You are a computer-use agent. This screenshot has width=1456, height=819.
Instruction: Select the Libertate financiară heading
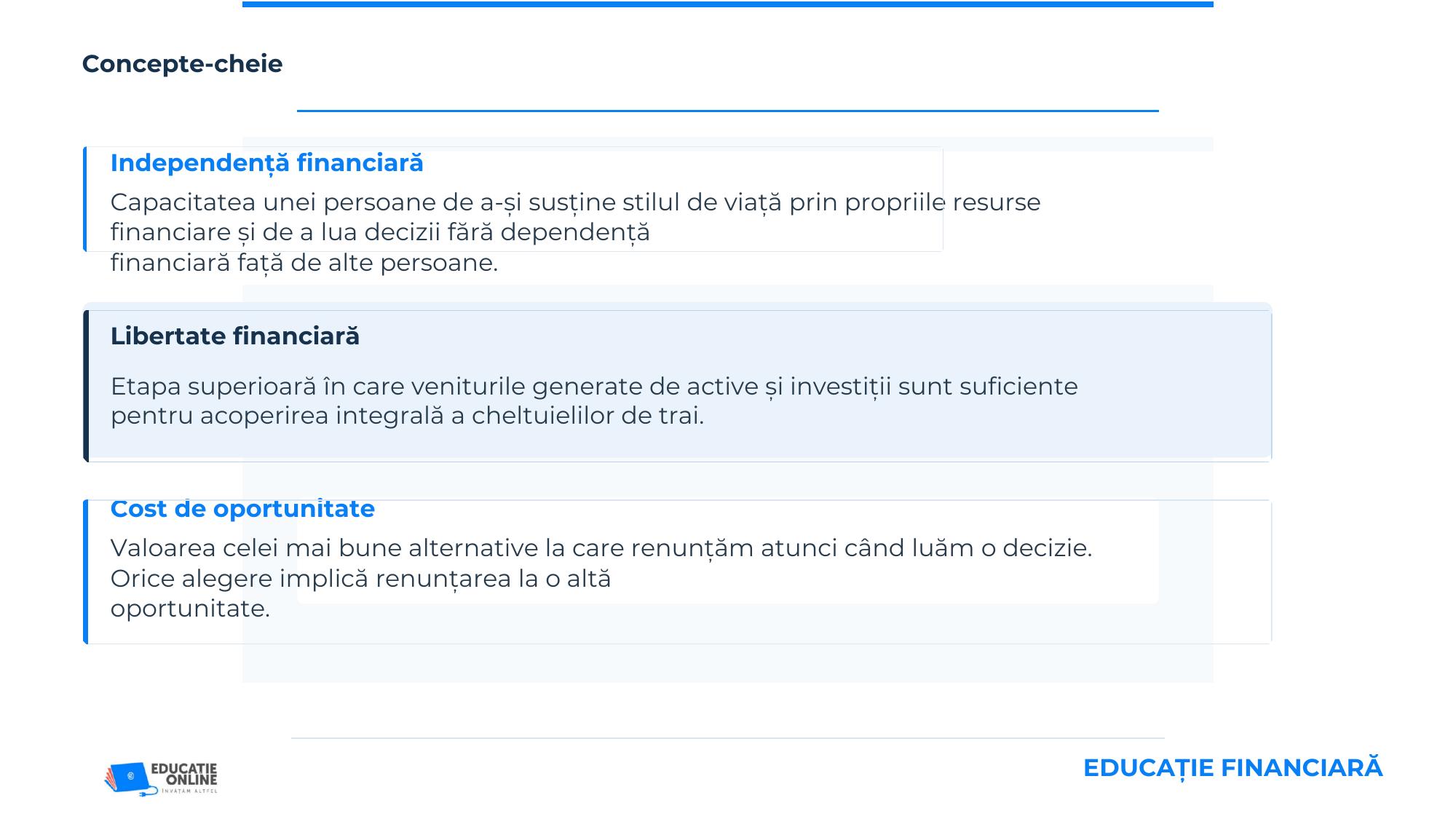coord(234,336)
